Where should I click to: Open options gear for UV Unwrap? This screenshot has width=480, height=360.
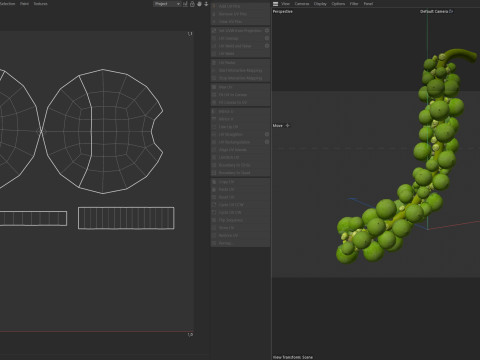(267, 38)
